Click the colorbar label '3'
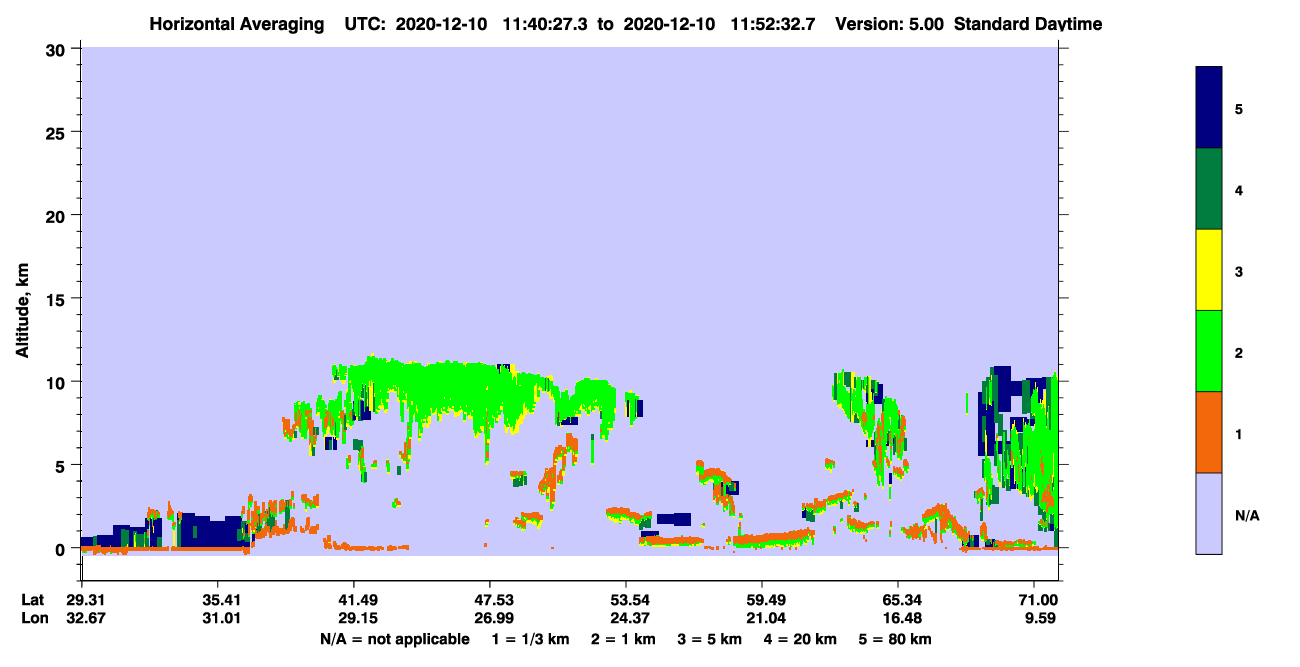 pos(1239,271)
